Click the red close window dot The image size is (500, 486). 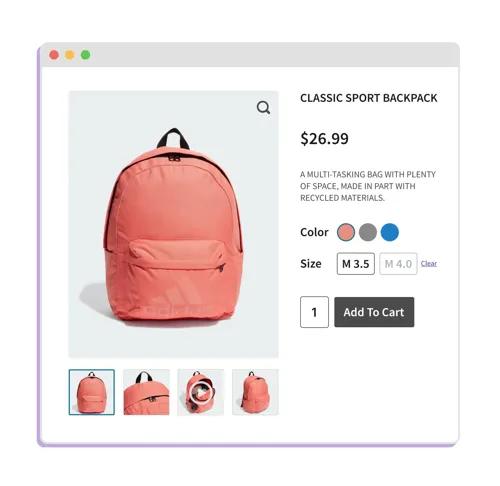click(x=54, y=55)
